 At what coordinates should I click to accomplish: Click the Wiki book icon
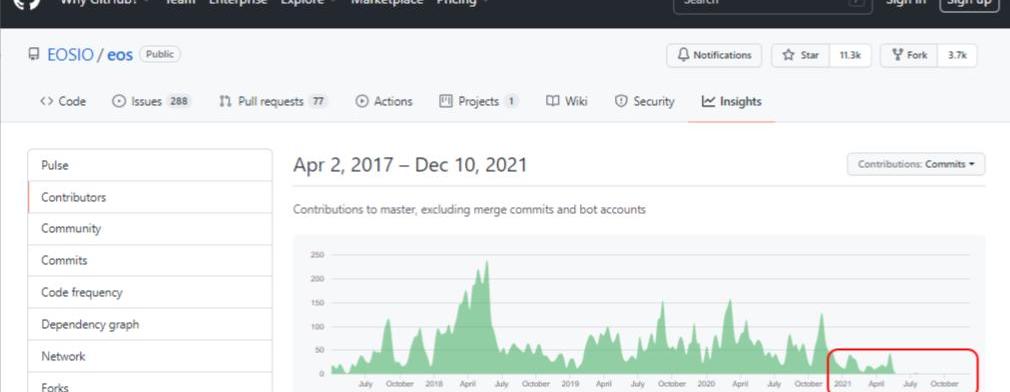click(552, 101)
